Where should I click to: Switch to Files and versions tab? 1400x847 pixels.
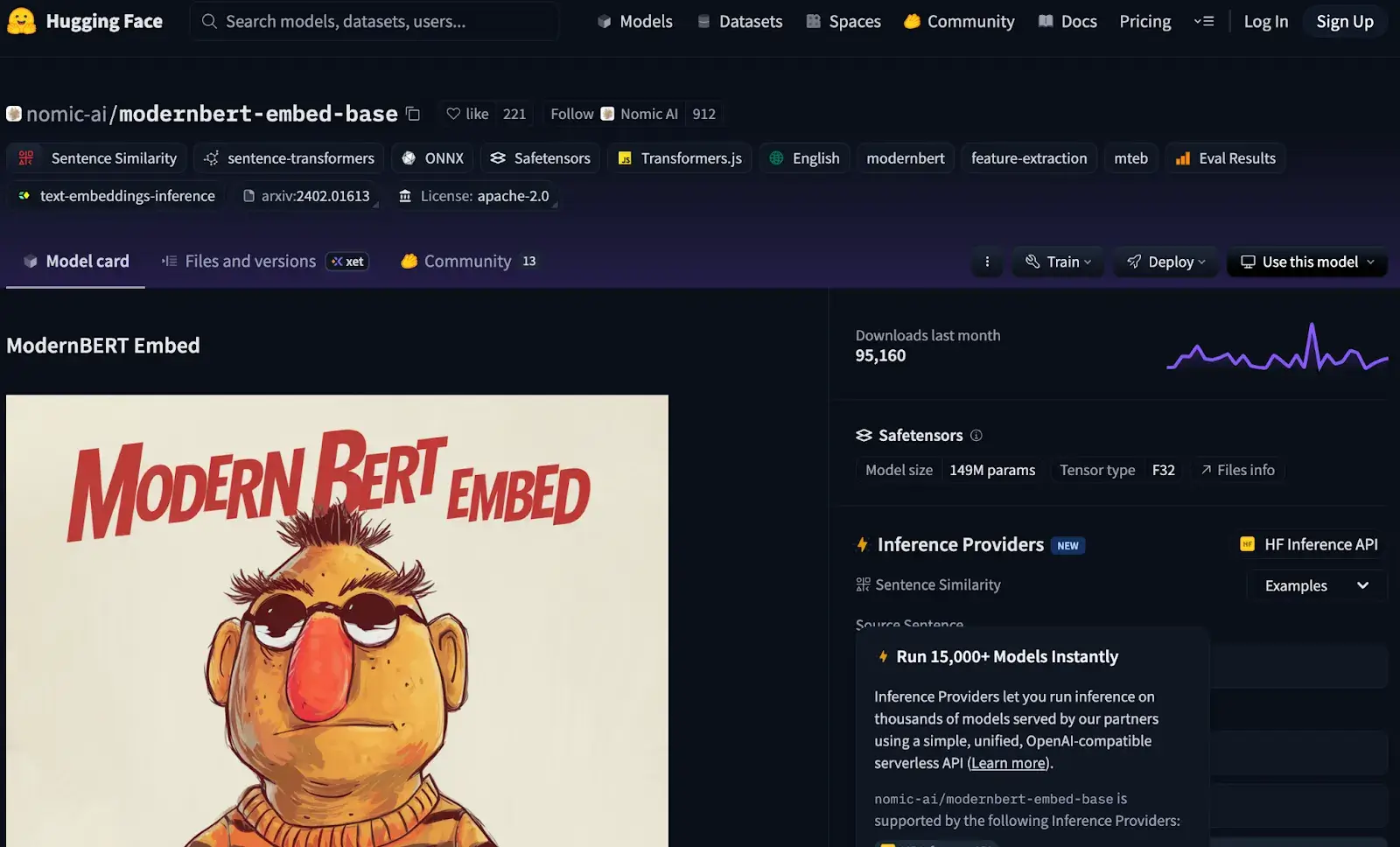[250, 262]
